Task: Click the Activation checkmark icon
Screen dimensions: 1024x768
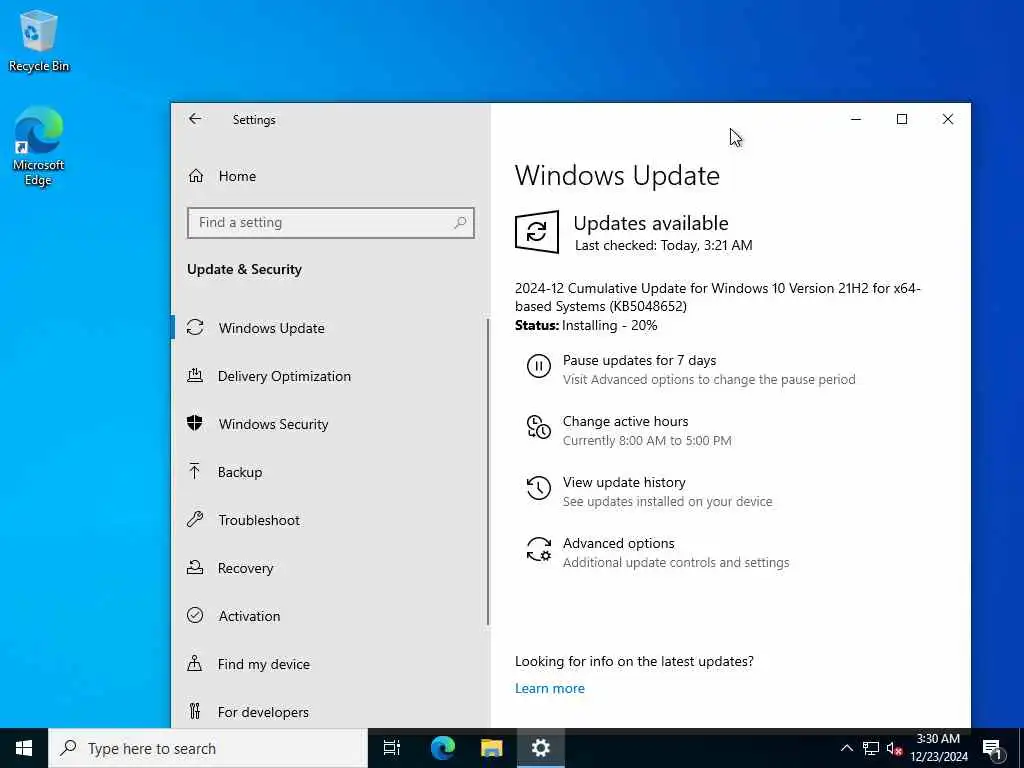Action: coord(195,615)
